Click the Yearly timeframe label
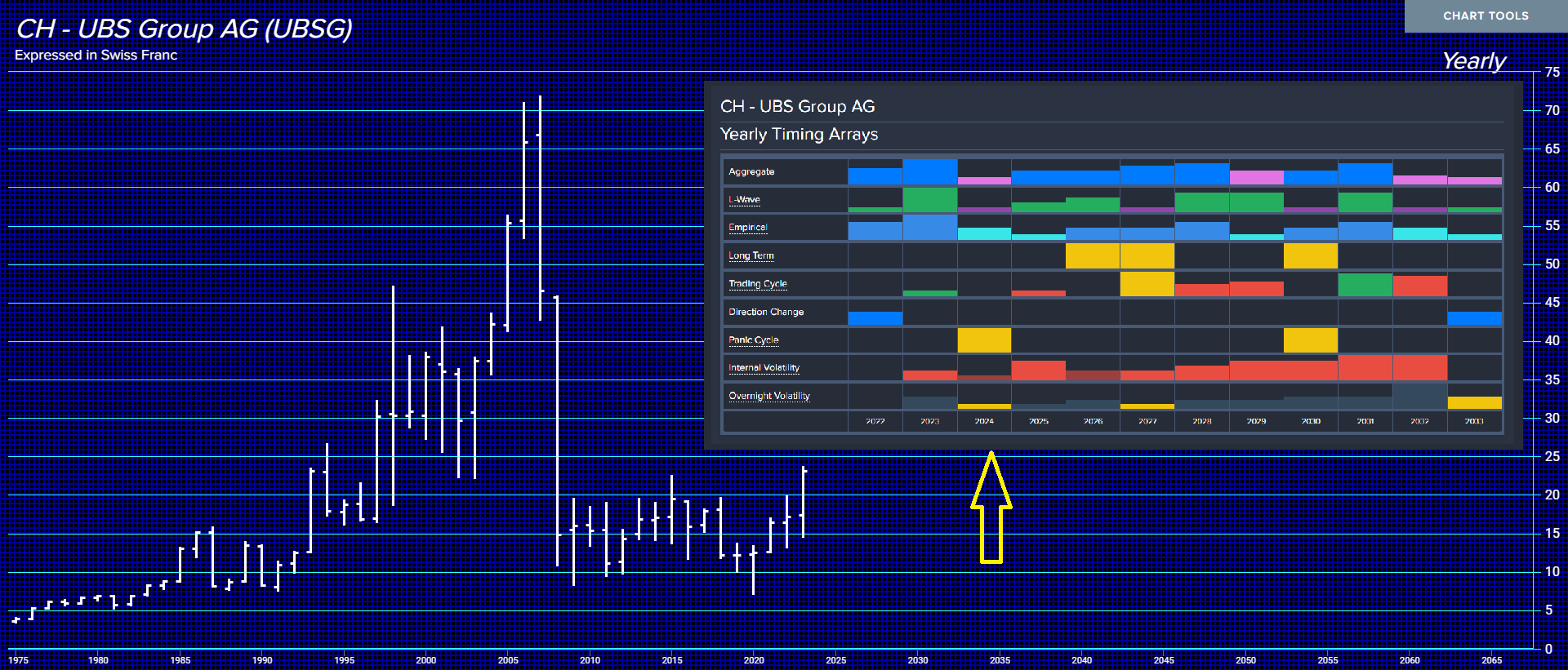The width and height of the screenshot is (1568, 670). click(x=1473, y=61)
